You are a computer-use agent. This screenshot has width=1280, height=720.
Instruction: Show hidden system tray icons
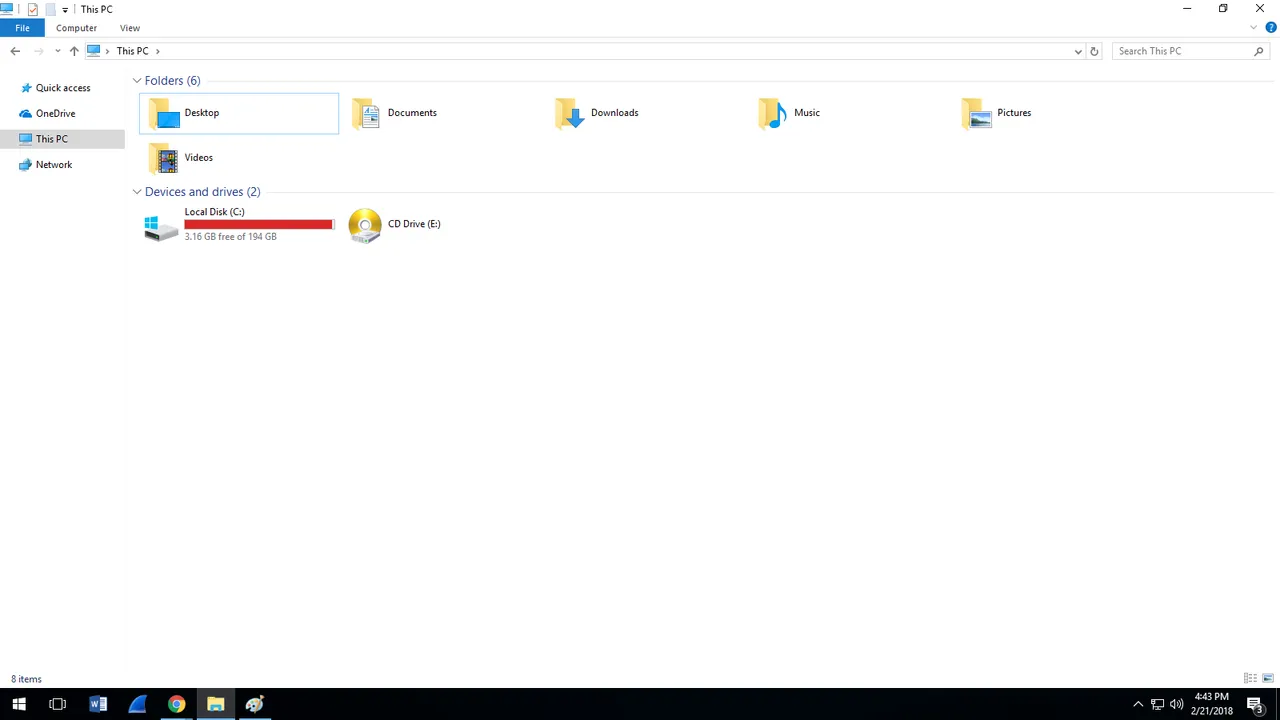1138,704
